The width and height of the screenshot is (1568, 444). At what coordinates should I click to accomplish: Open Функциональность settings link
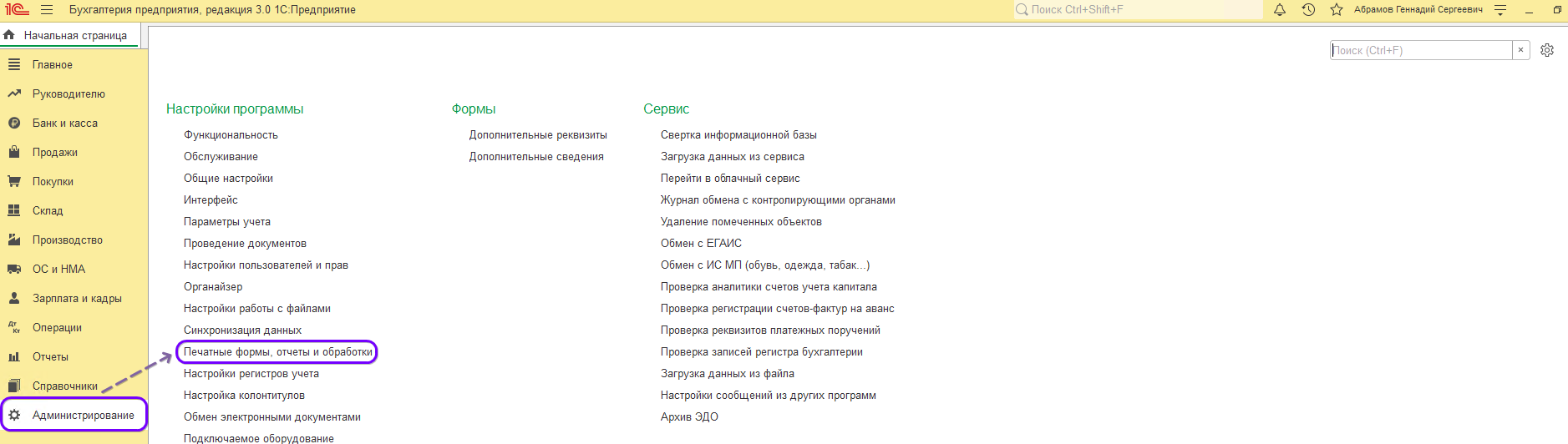[231, 134]
